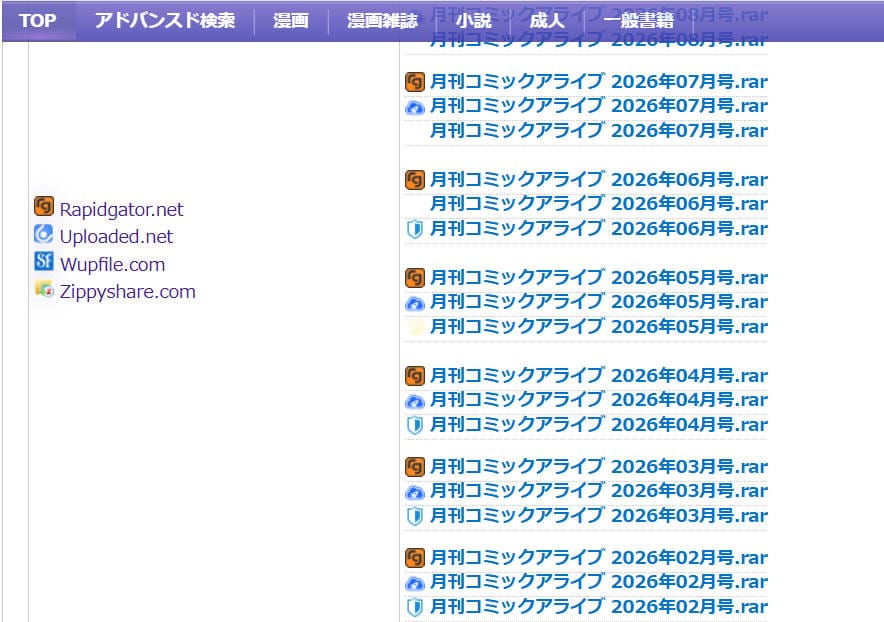Click the Zippyshare.com folder icon in sidebar
Viewport: 884px width, 622px height.
[44, 289]
